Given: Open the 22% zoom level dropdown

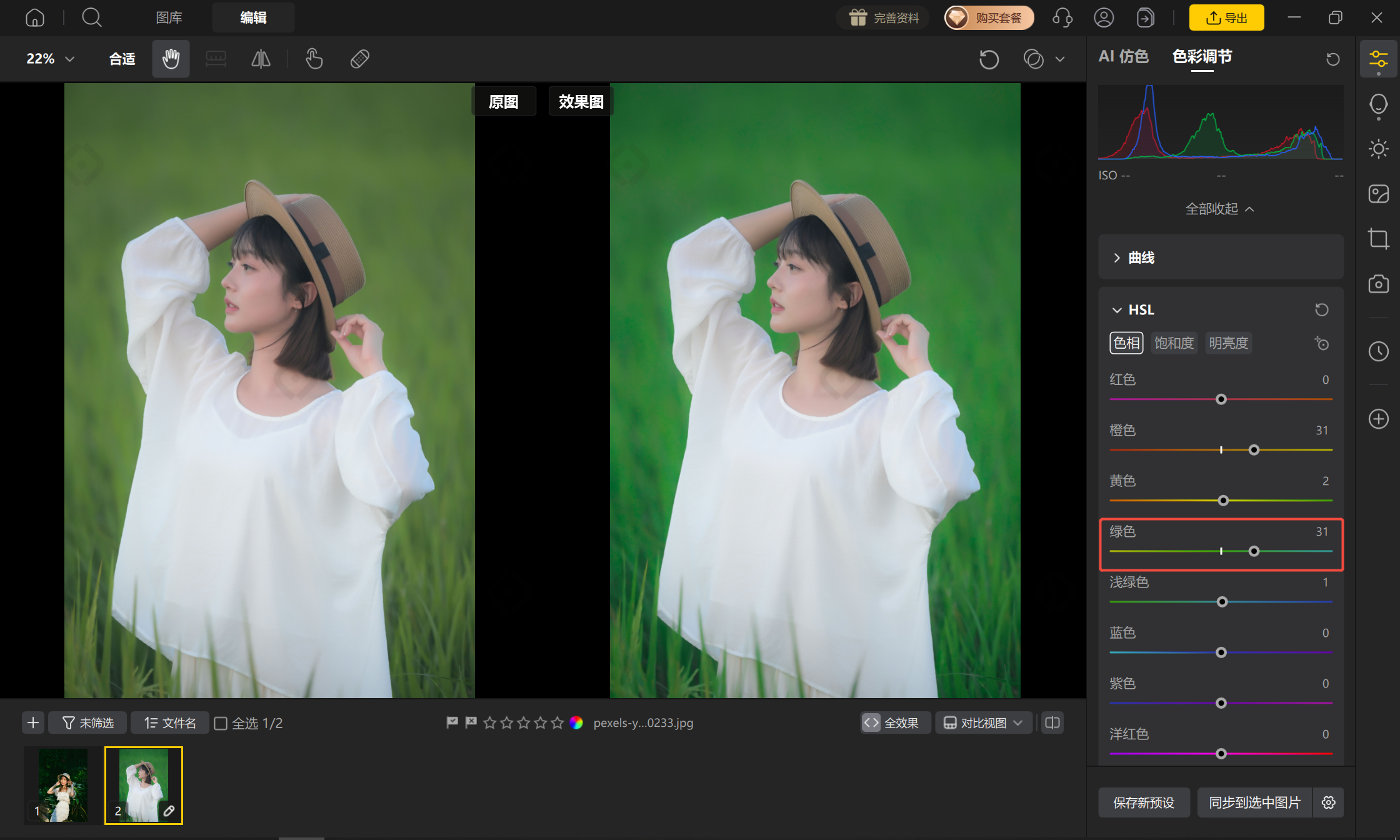Looking at the screenshot, I should [x=50, y=59].
